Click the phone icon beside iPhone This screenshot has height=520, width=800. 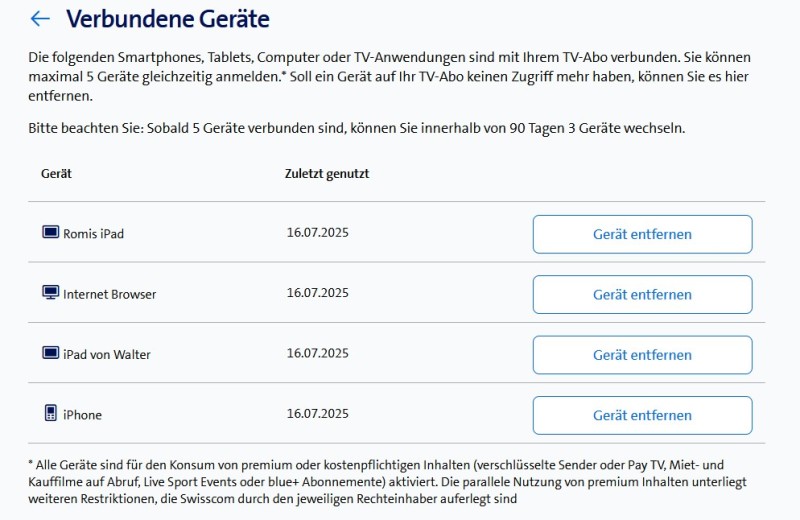50,413
